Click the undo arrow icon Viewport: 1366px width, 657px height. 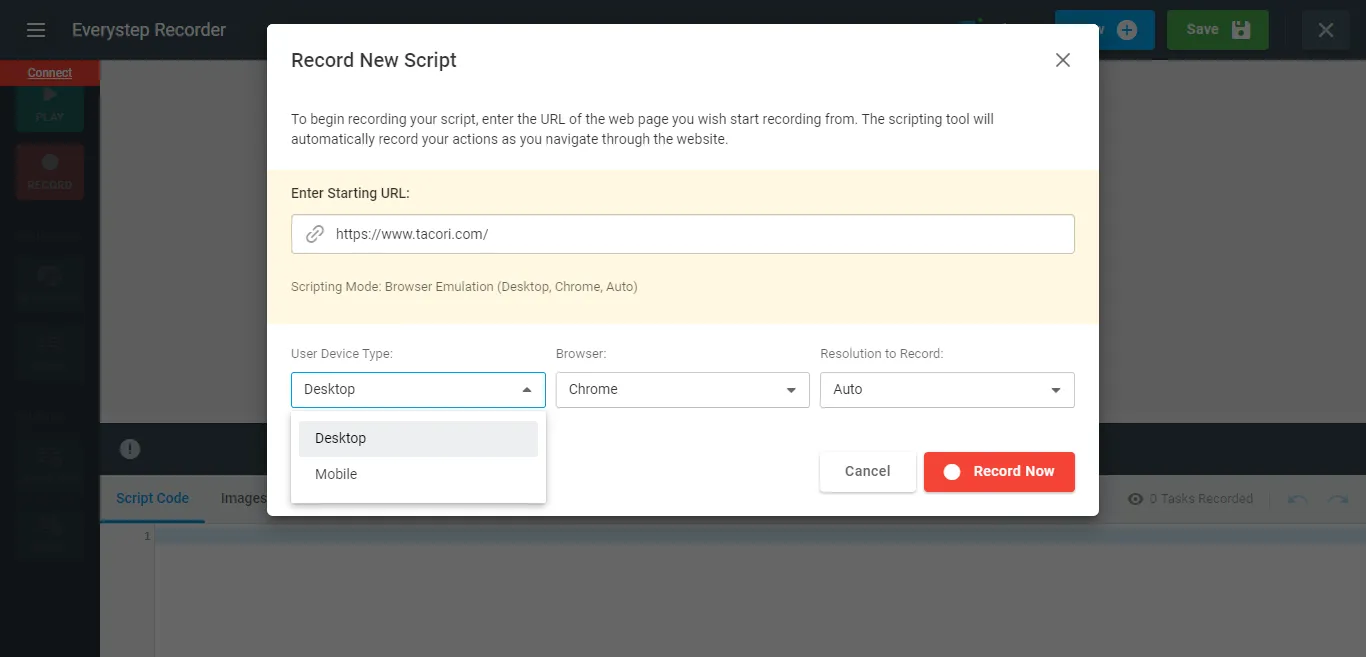[x=1297, y=499]
